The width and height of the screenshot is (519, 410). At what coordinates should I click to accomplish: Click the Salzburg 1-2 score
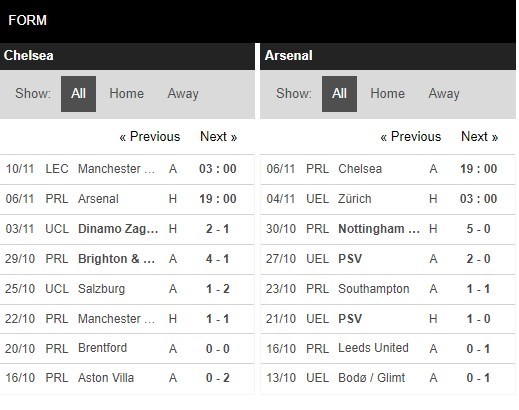click(x=217, y=289)
